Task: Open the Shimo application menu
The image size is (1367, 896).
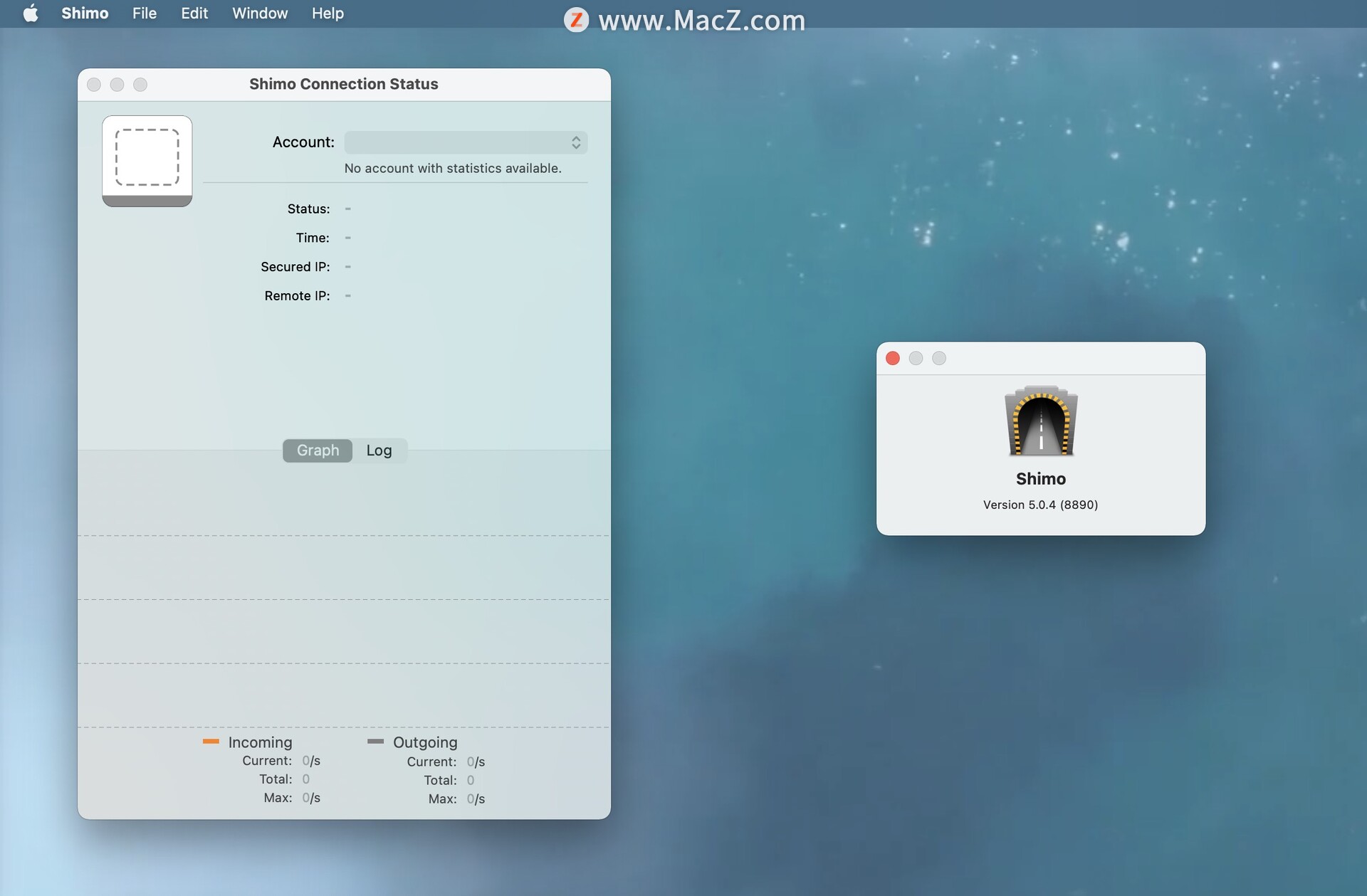Action: click(x=85, y=14)
